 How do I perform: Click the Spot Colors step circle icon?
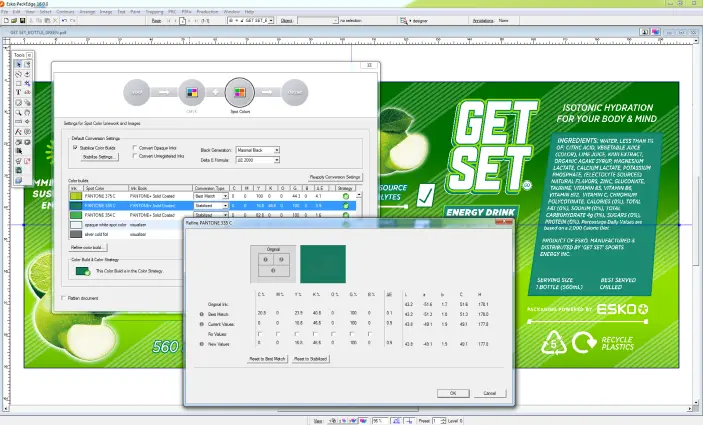click(240, 92)
